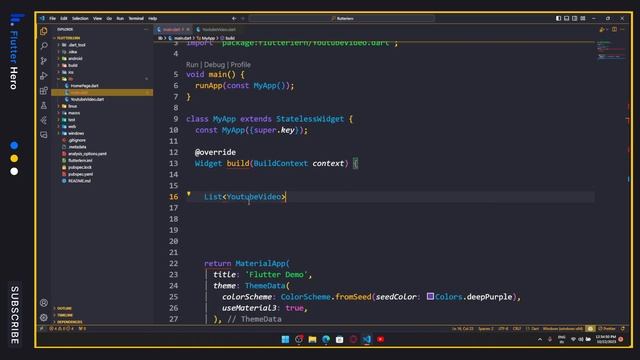The width and height of the screenshot is (640, 360).
Task: Switch to the YoutubeVideo.dart editor tab
Action: pyautogui.click(x=216, y=29)
